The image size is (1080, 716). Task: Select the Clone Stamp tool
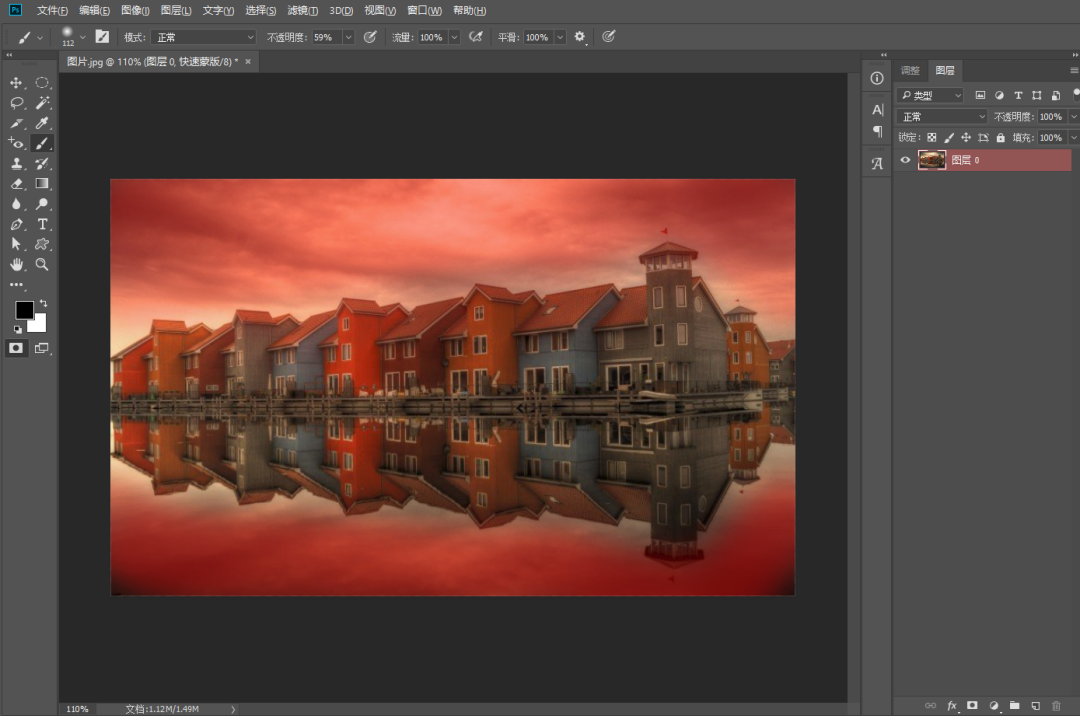pos(16,164)
